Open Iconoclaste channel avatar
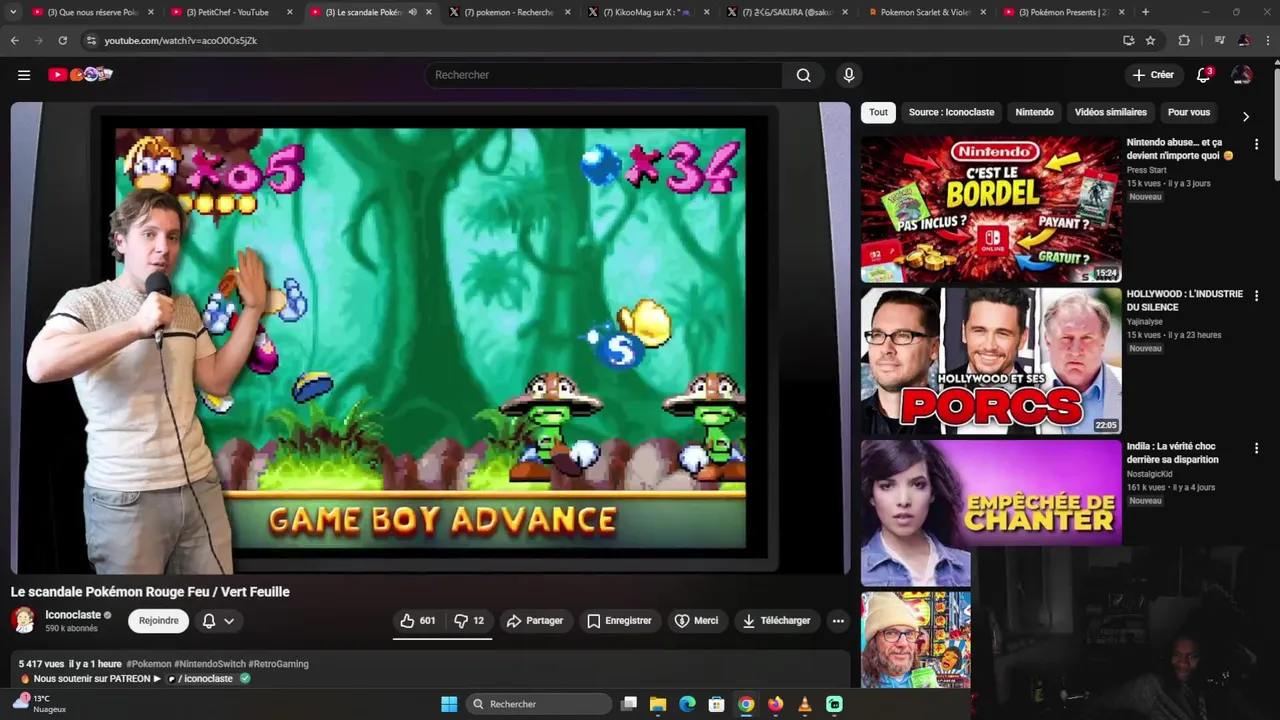This screenshot has width=1280, height=720. tap(23, 620)
